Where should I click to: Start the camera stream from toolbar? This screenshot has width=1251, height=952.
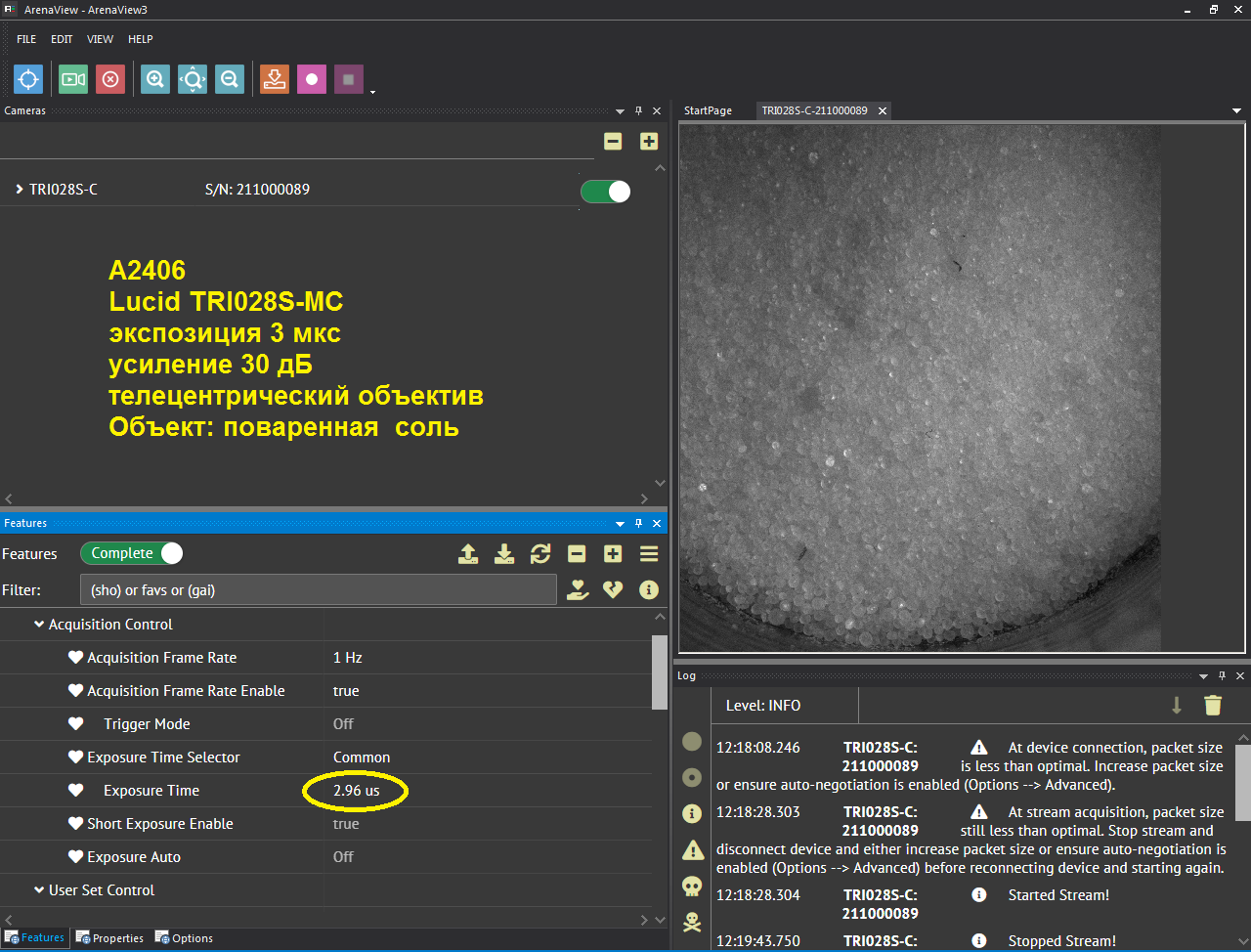pos(73,79)
